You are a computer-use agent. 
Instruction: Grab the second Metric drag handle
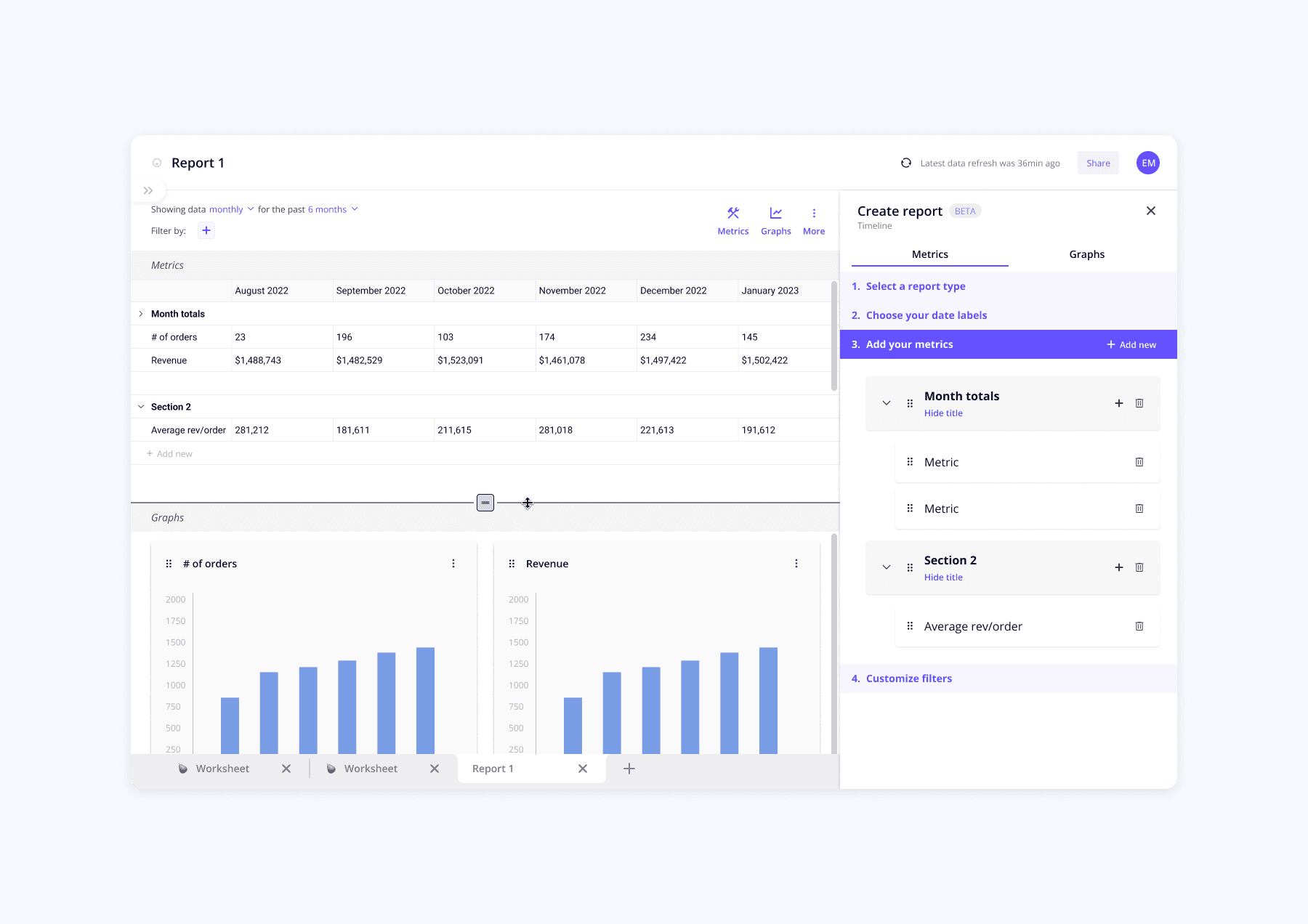910,508
